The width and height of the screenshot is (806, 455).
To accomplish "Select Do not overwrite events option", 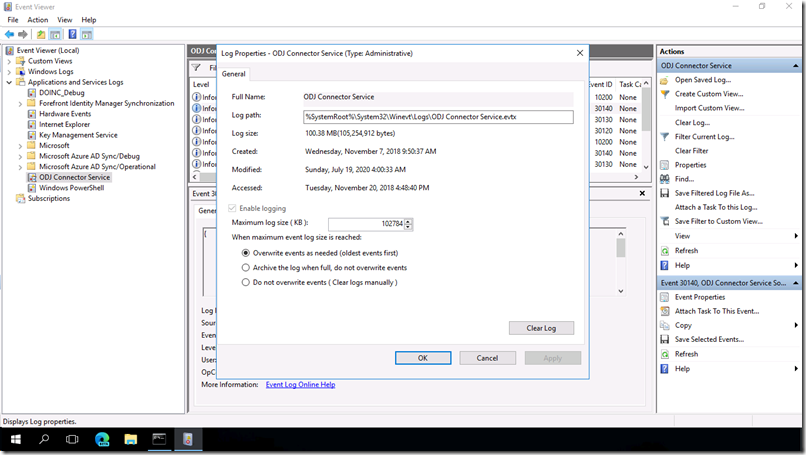I will click(246, 282).
